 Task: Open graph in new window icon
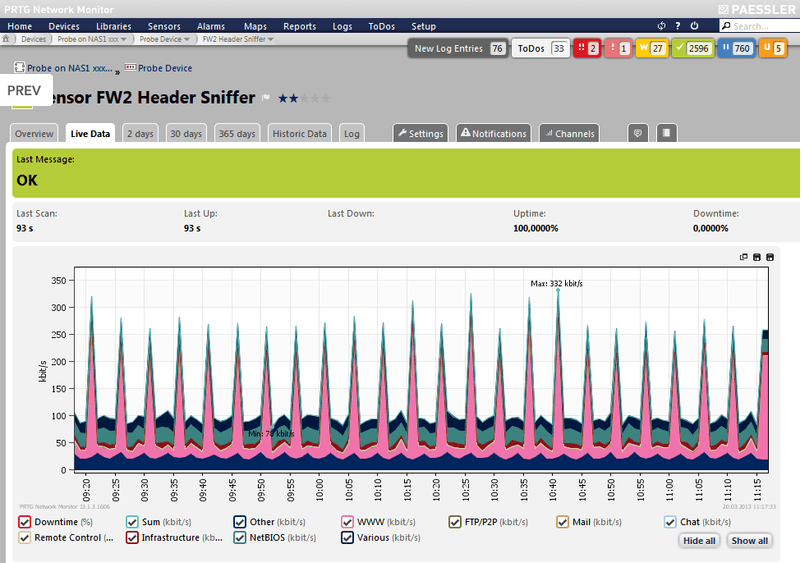click(744, 257)
